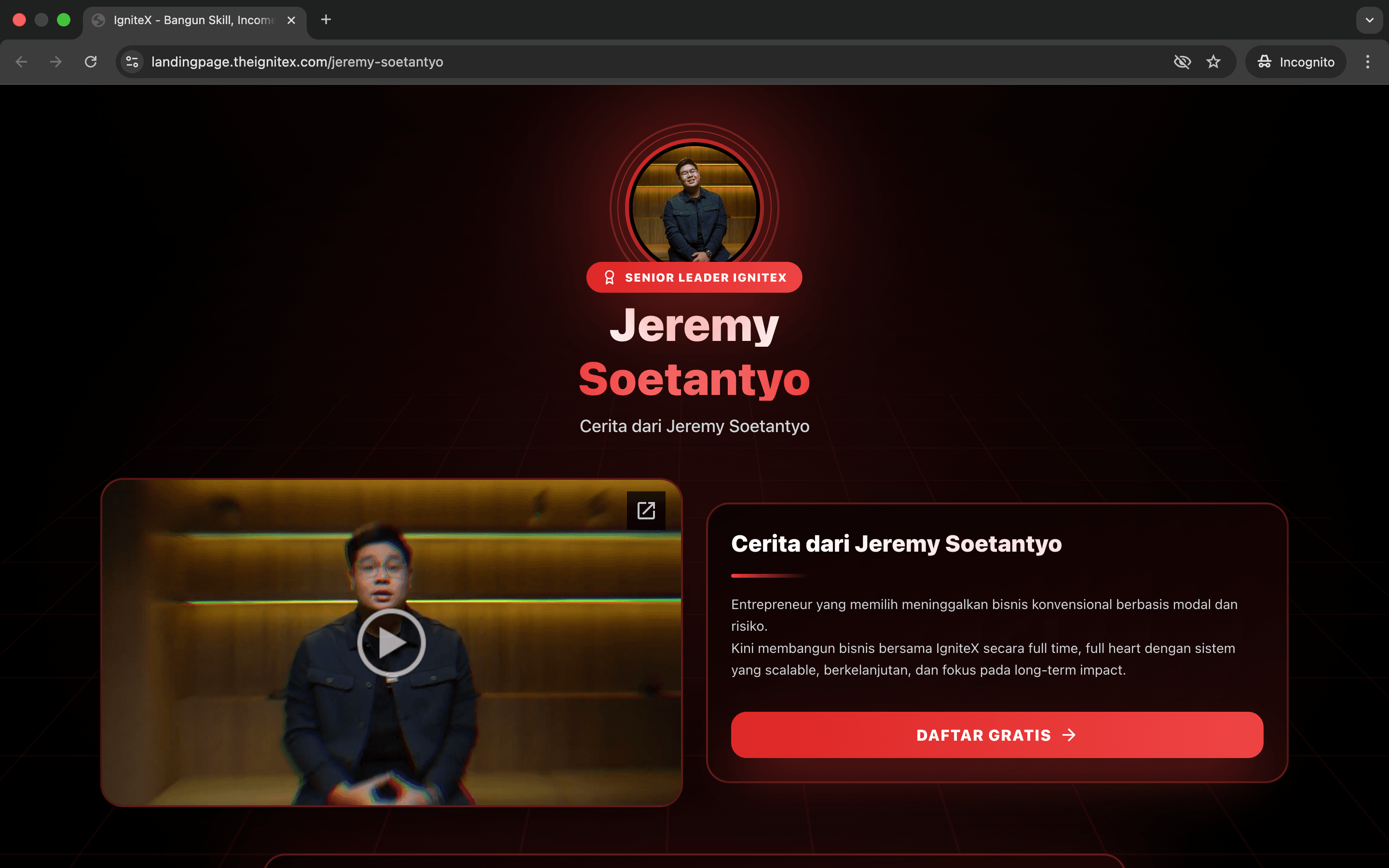Click the forward navigation arrow

[55, 62]
